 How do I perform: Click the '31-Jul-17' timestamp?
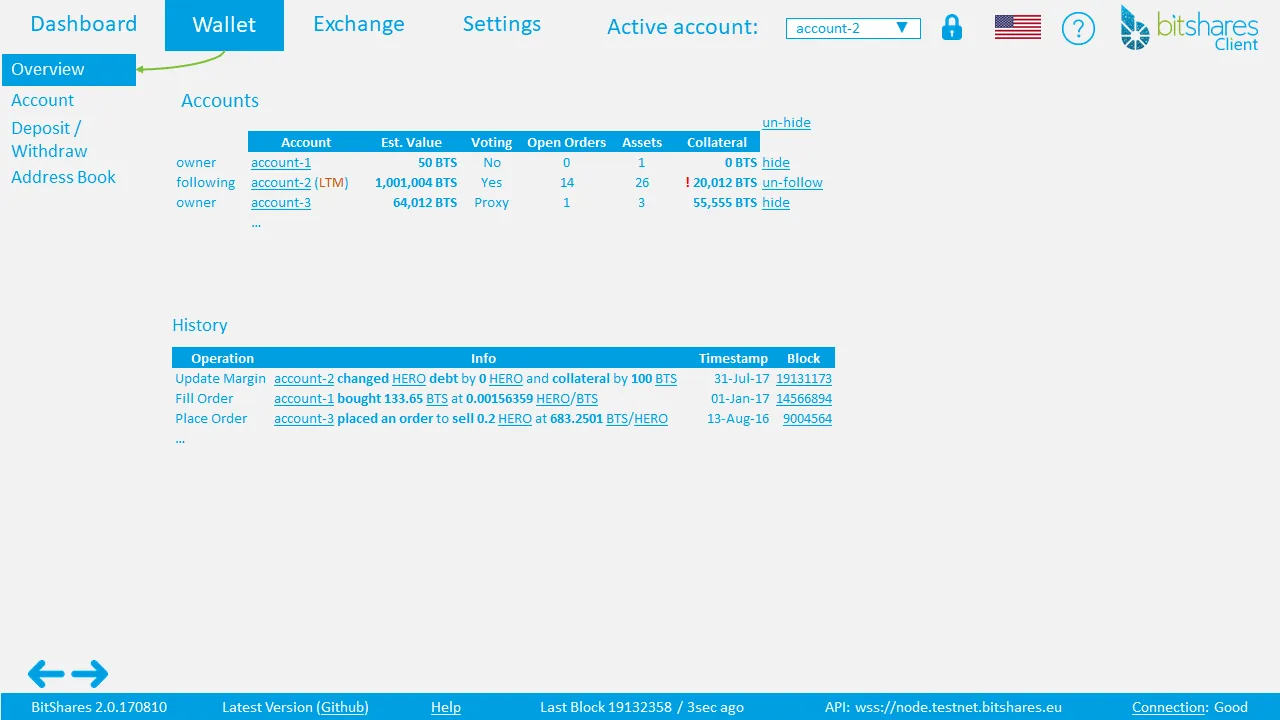(x=741, y=378)
